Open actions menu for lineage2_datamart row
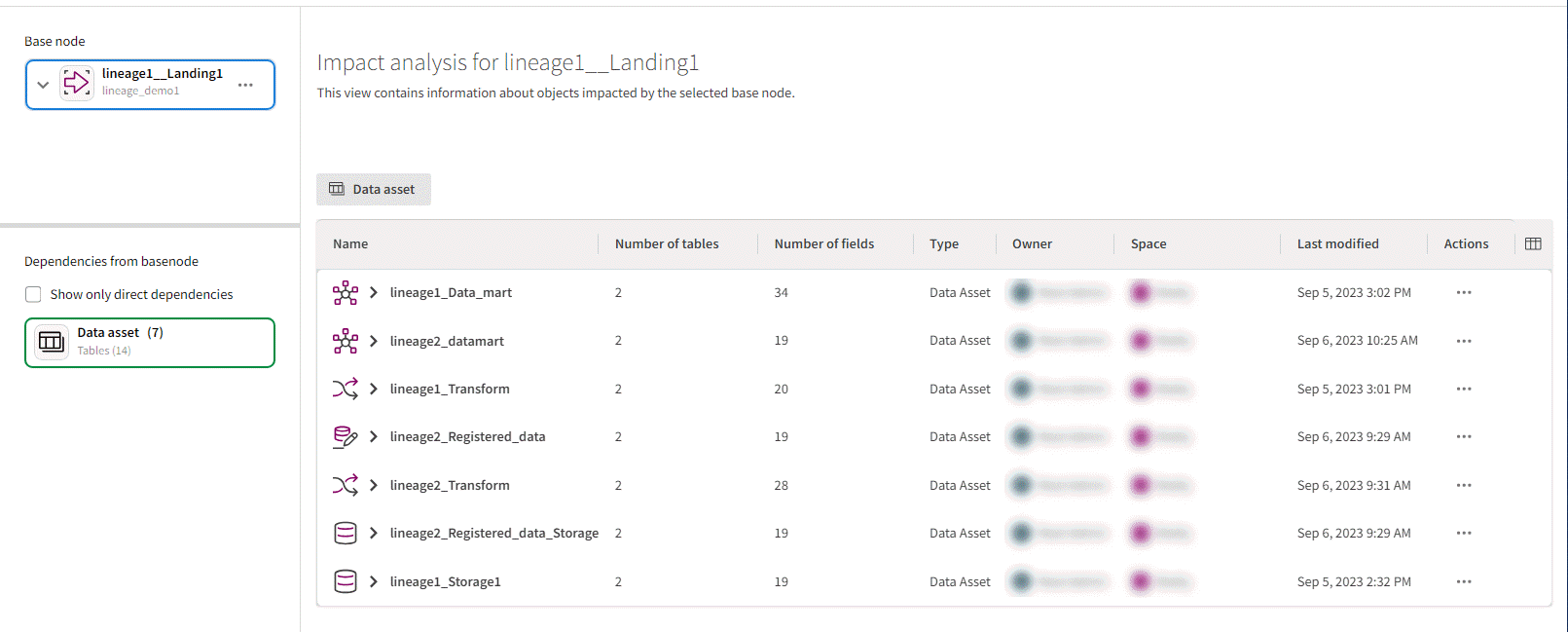Image resolution: width=1568 pixels, height=632 pixels. (1463, 341)
